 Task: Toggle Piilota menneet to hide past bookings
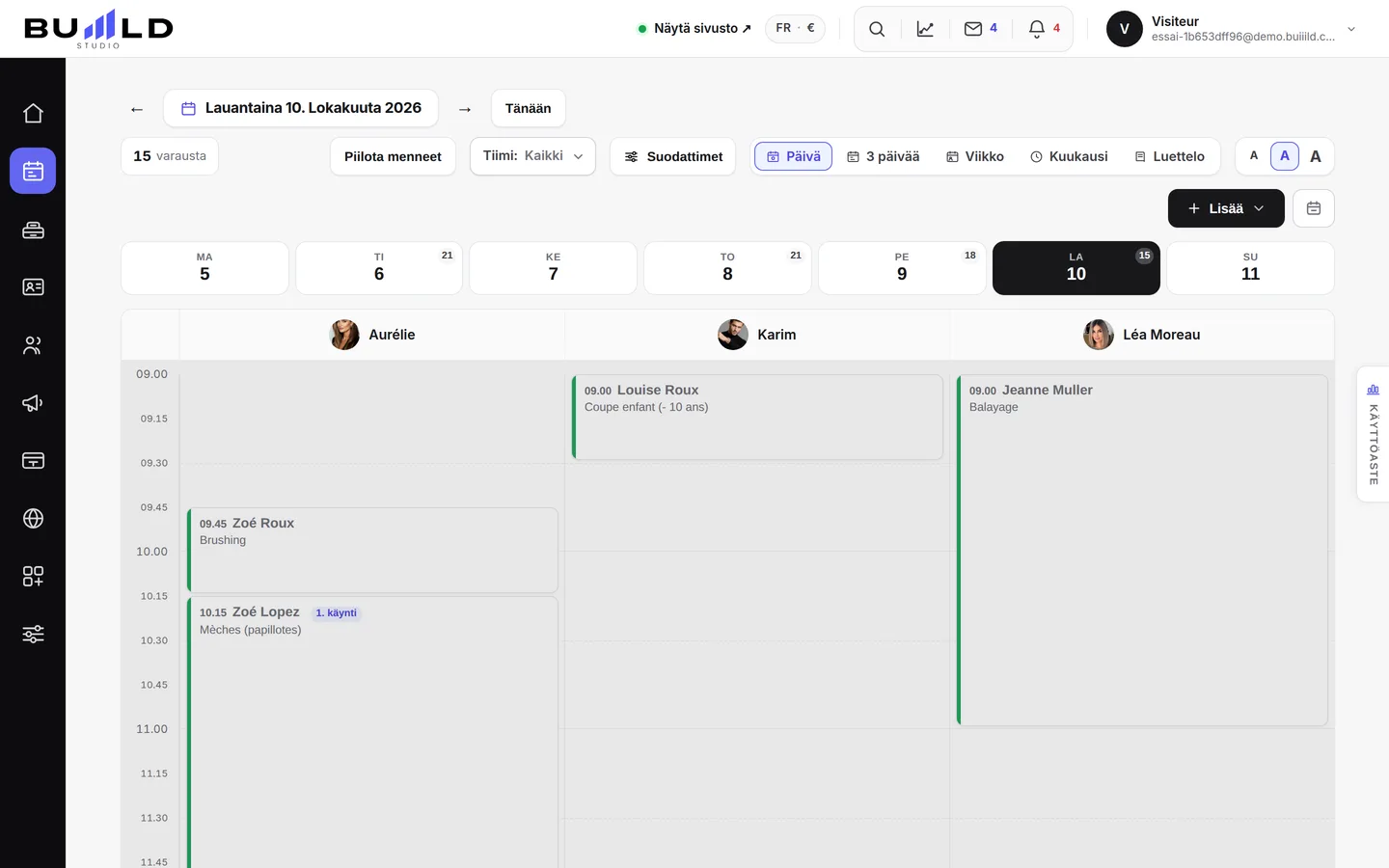pyautogui.click(x=393, y=156)
